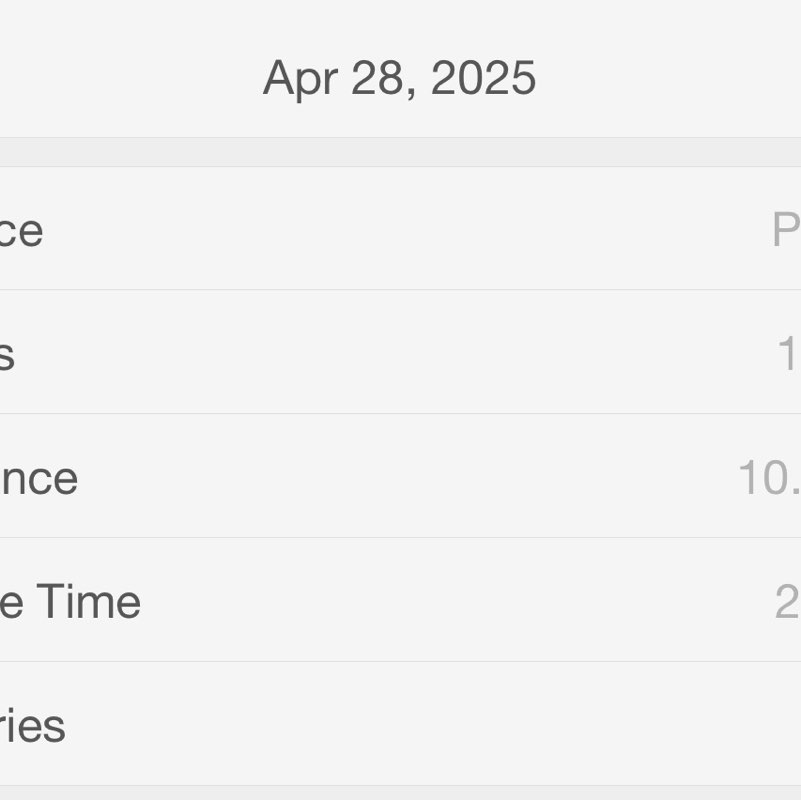Viewport: 801px width, 800px height.
Task: Click middle of the 'e Time' row
Action: click(400, 602)
